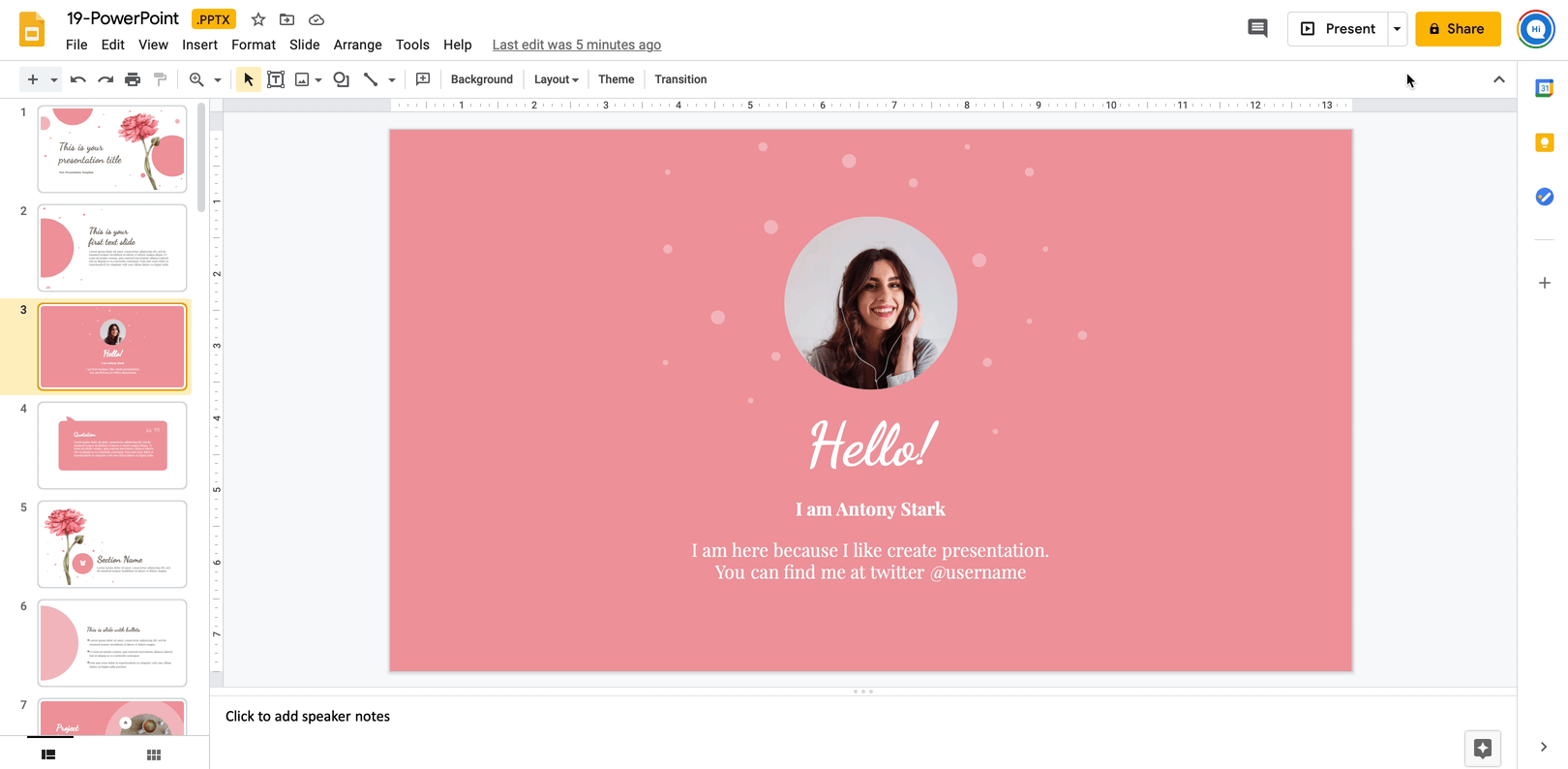Click the .PPTX format badge
1568x769 pixels.
(214, 19)
